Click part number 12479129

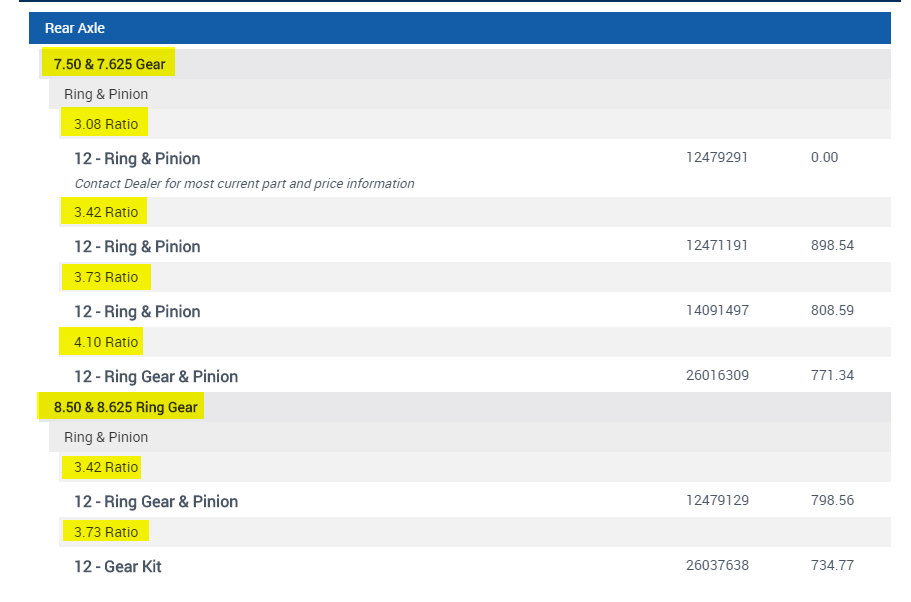(717, 500)
